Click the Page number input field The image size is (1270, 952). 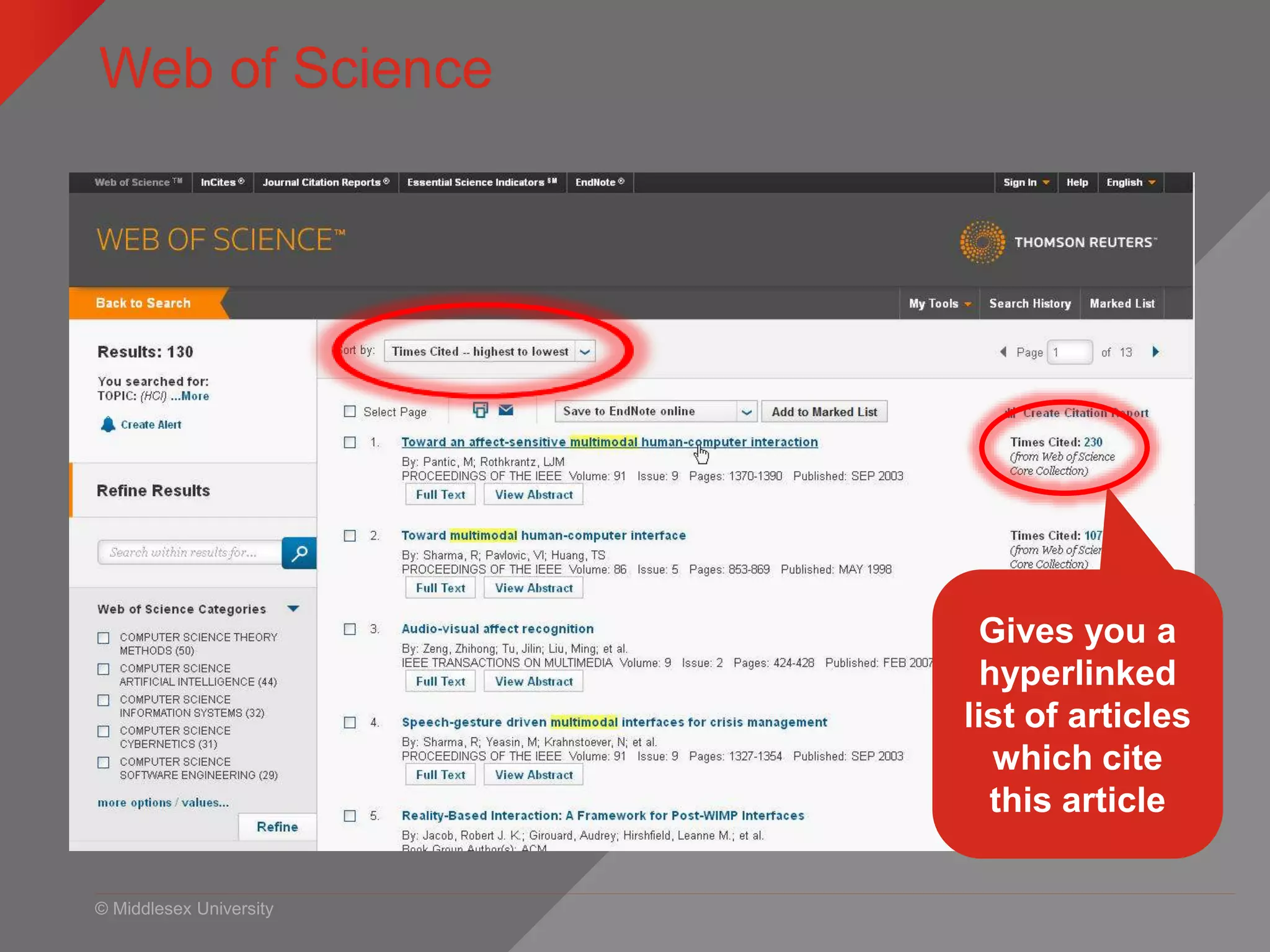[x=1070, y=353]
